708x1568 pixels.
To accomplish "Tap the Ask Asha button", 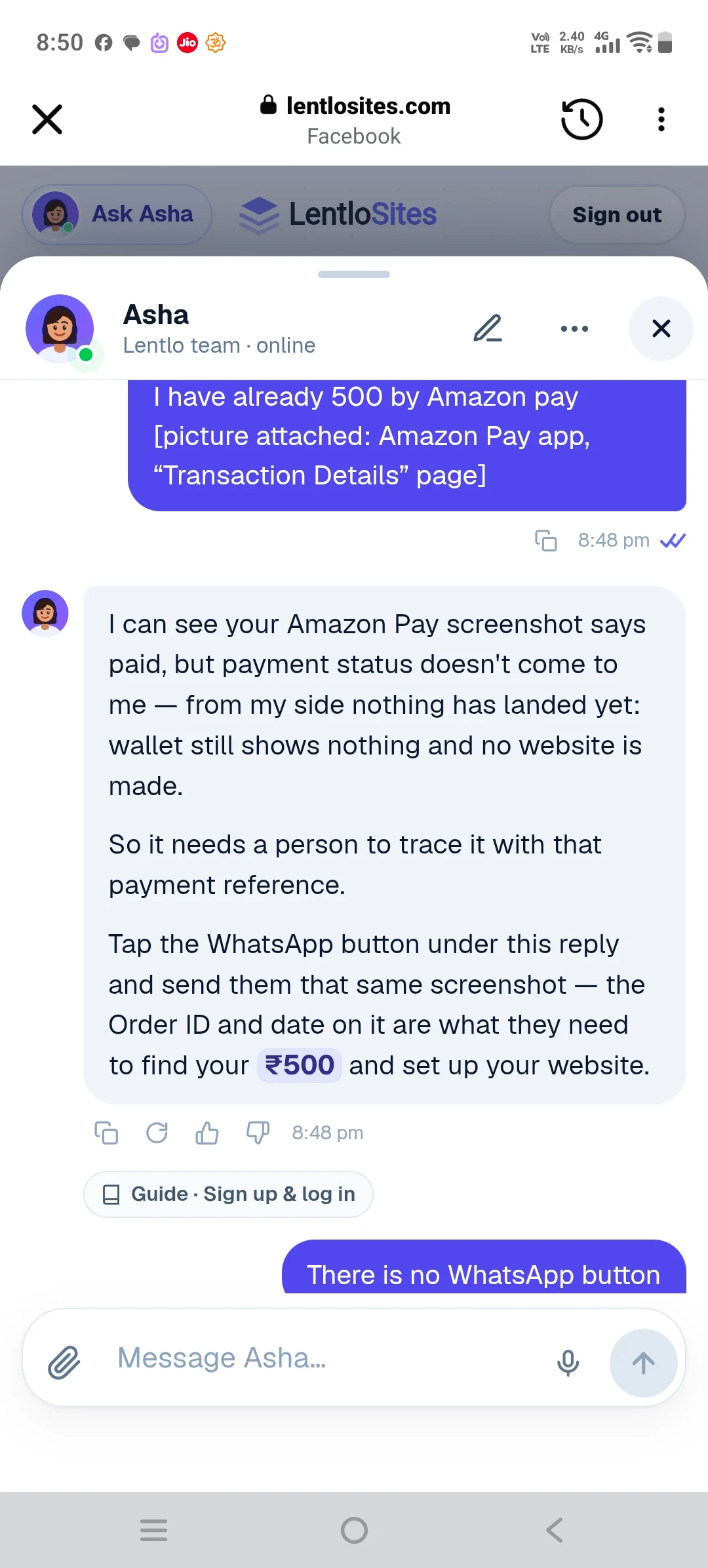I will point(117,214).
